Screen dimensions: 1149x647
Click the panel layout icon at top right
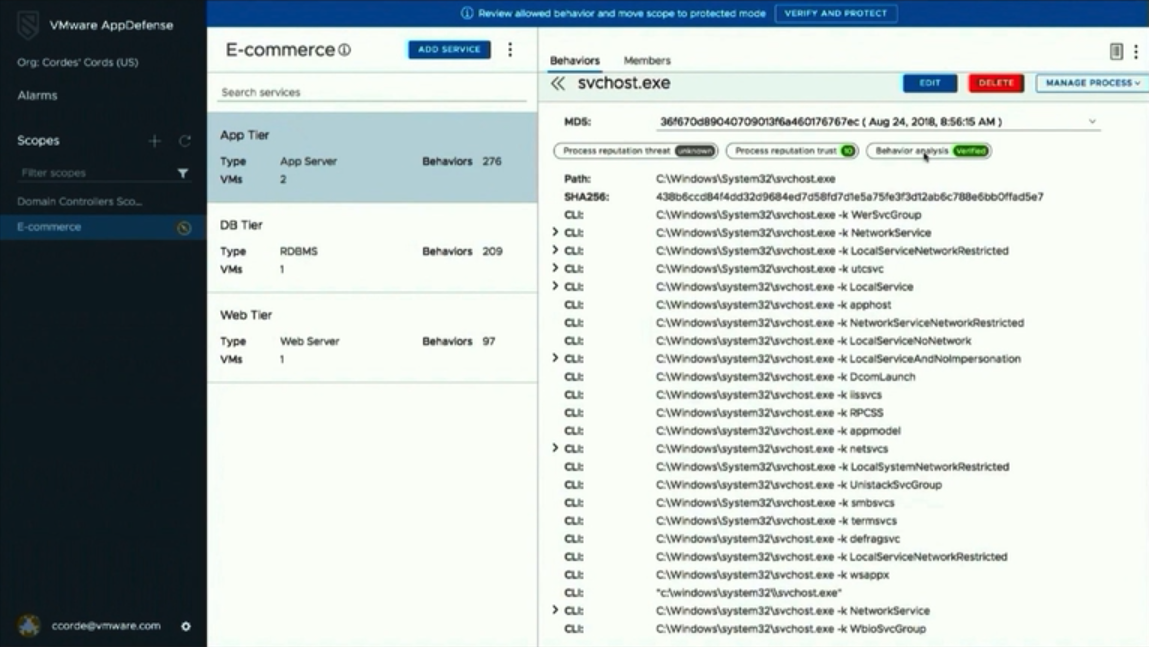(1116, 52)
